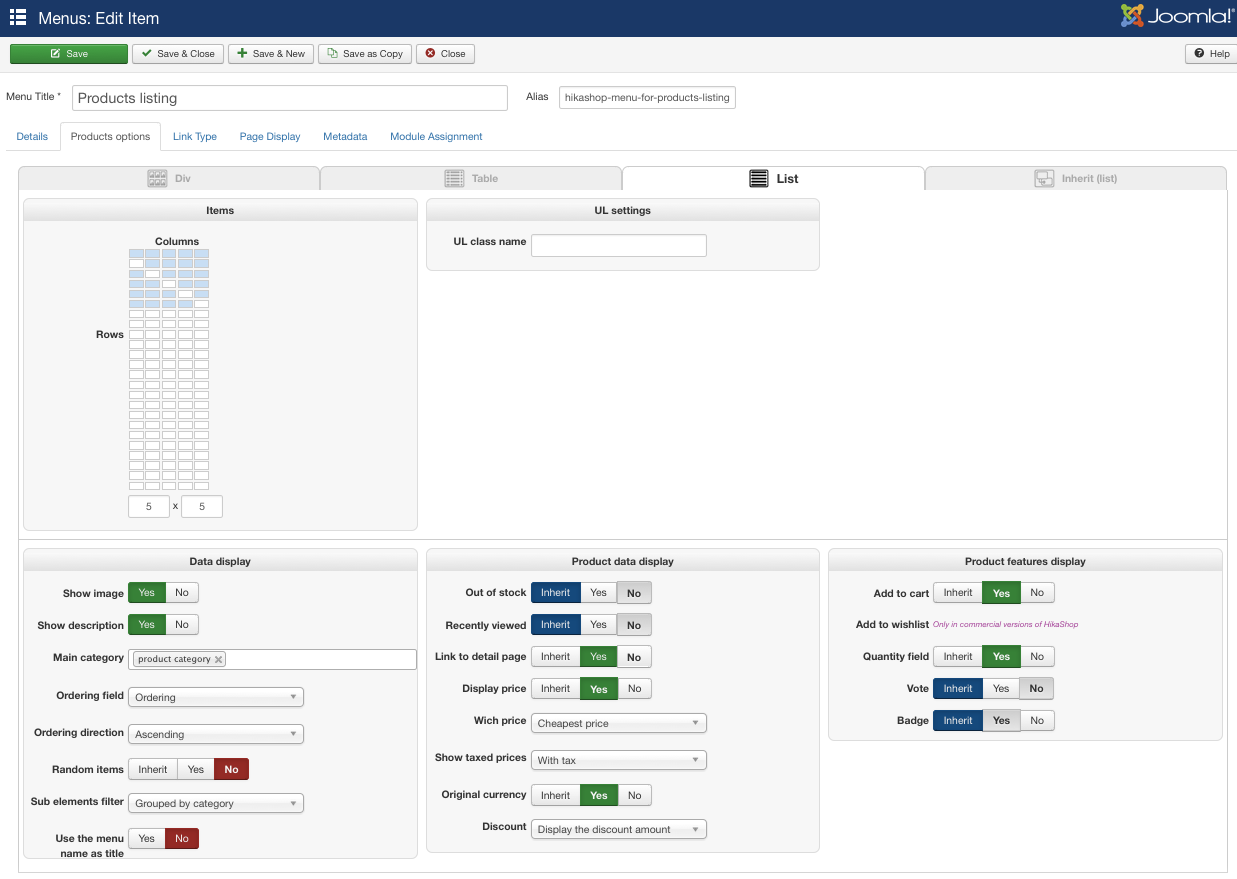This screenshot has height=879, width=1237.
Task: Set Use the menu name as title to Yes
Action: click(146, 838)
